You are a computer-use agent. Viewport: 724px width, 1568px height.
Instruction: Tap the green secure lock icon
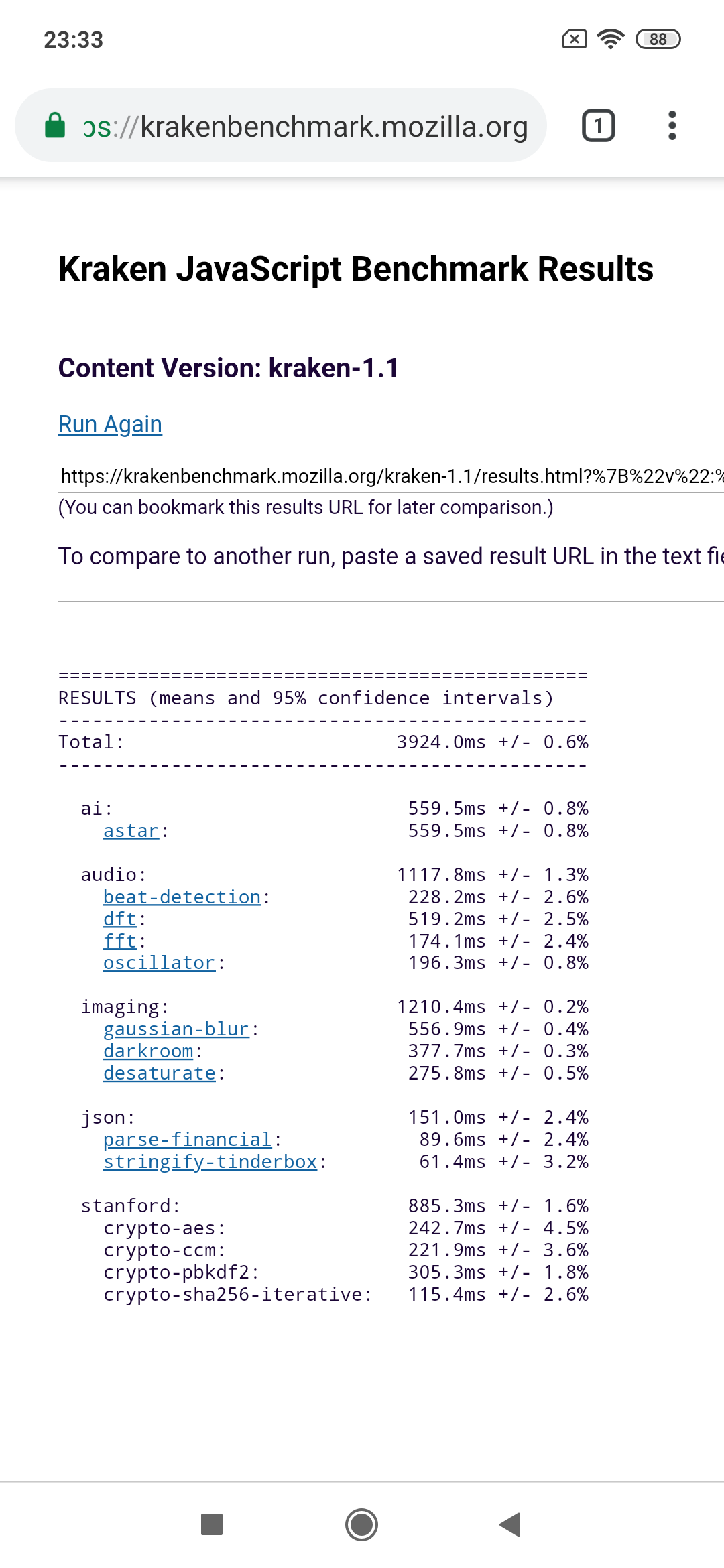[x=55, y=126]
